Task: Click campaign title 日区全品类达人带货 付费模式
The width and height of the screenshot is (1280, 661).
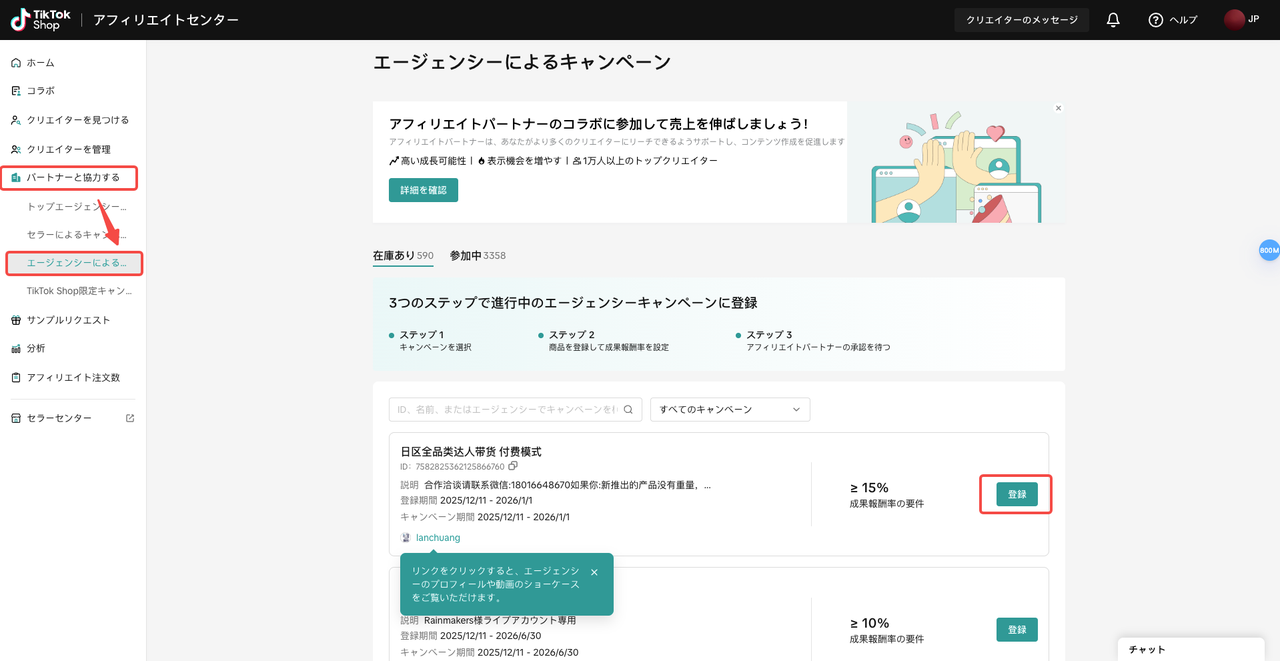Action: tap(471, 452)
